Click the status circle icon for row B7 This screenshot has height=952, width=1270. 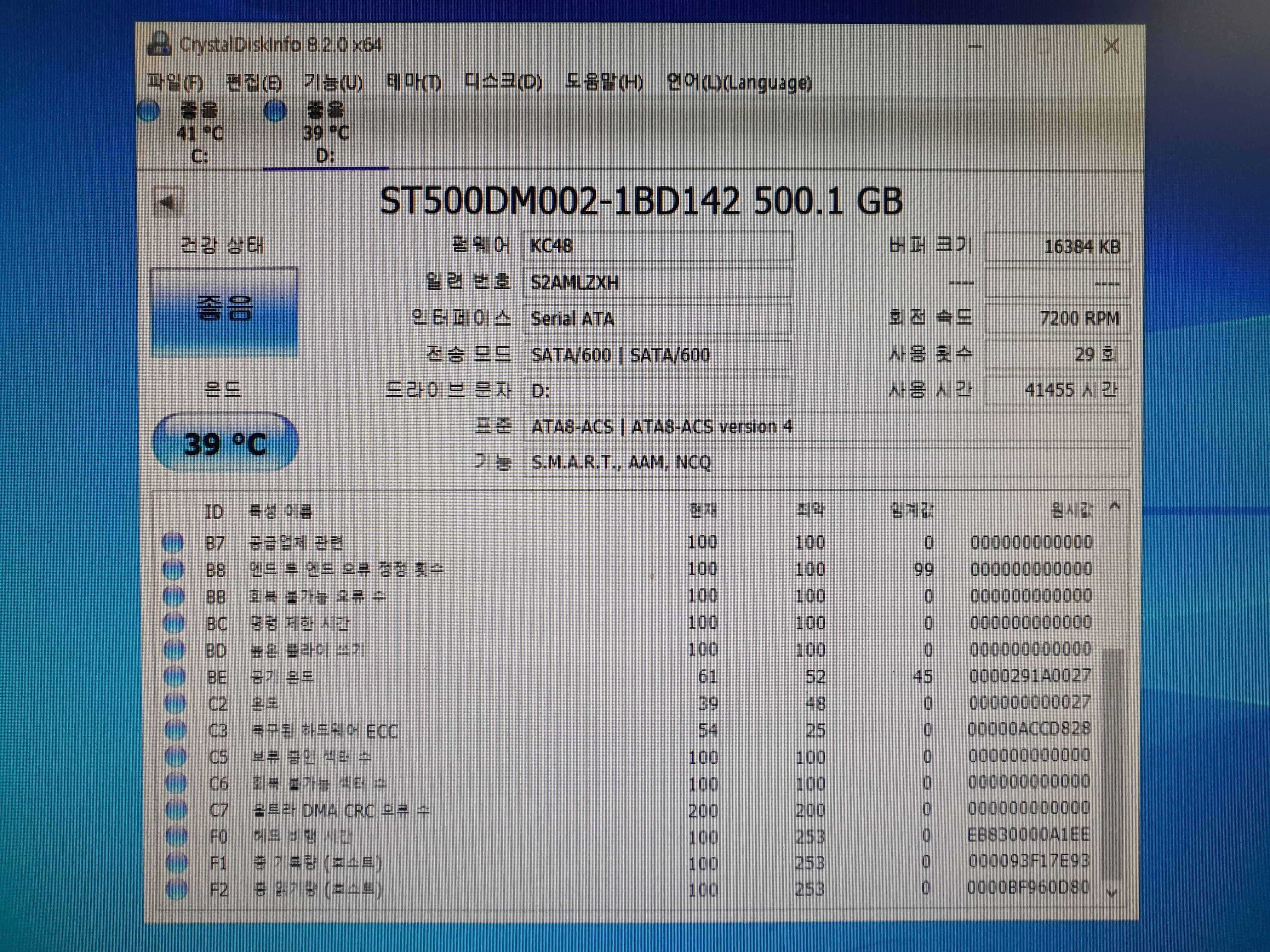[173, 542]
